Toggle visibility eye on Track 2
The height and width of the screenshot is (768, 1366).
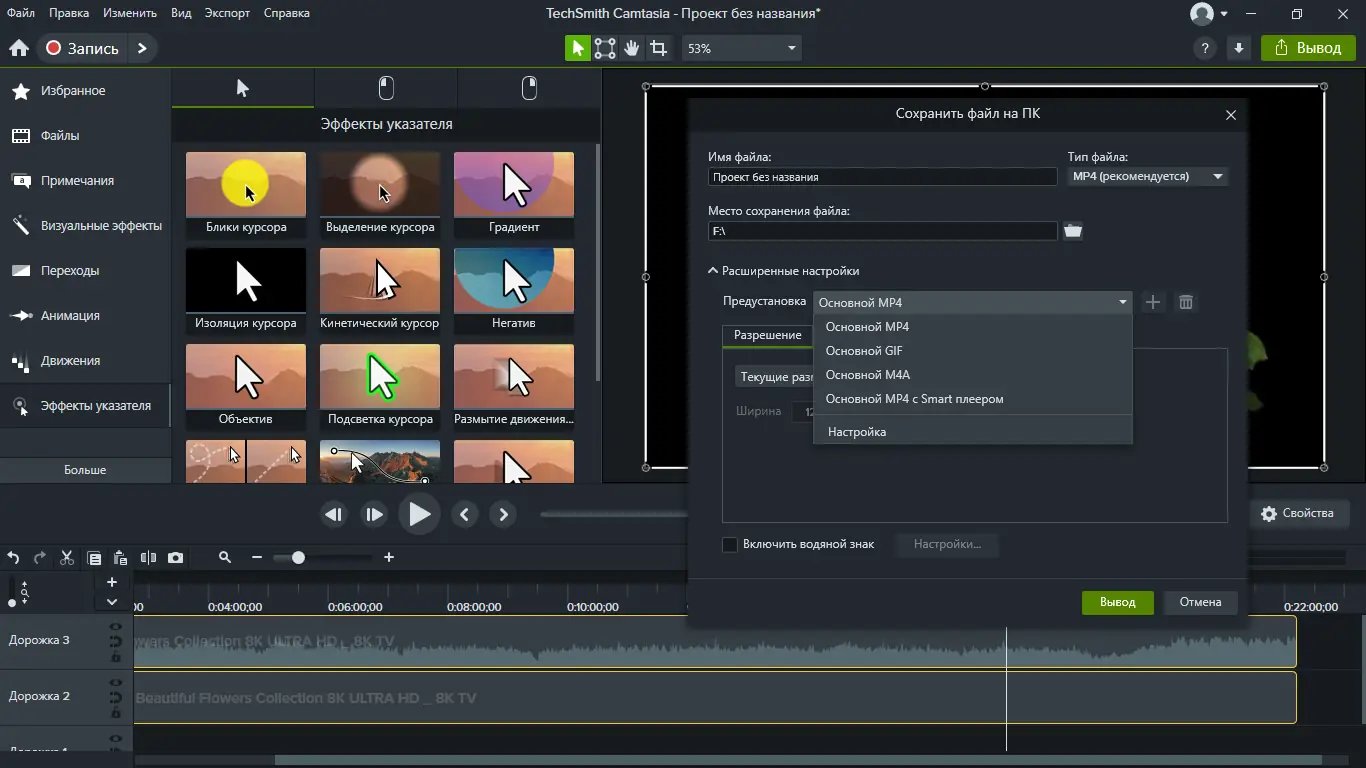(116, 683)
